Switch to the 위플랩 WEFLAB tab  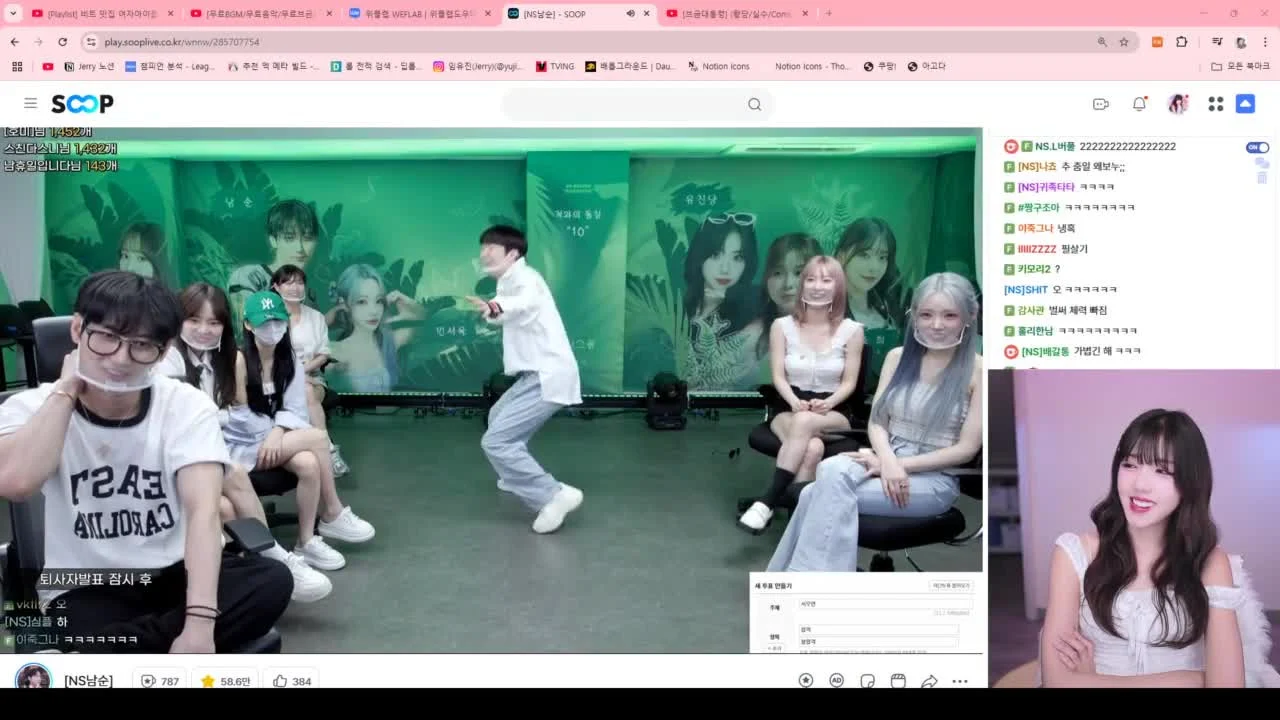pos(419,13)
